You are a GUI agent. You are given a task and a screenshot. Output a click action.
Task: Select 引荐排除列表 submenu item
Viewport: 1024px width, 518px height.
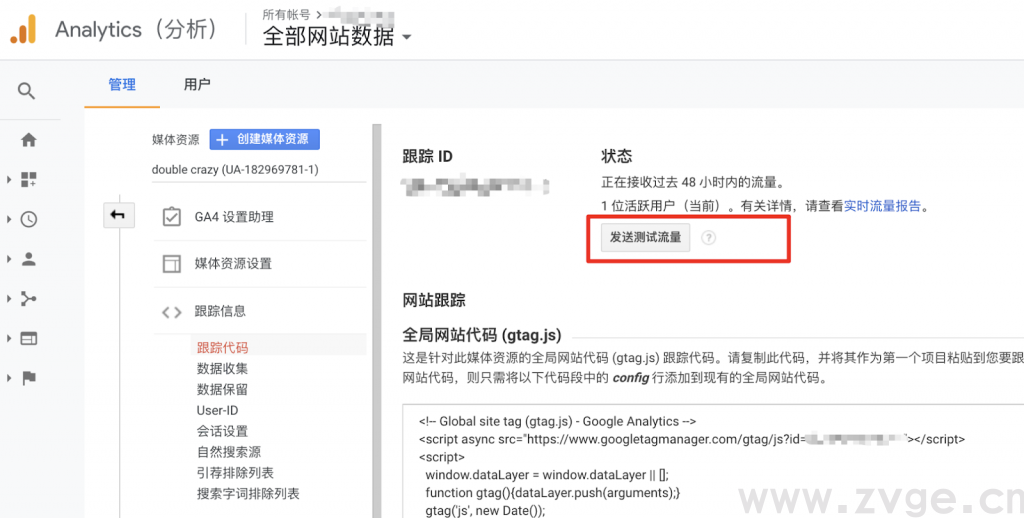(x=235, y=473)
